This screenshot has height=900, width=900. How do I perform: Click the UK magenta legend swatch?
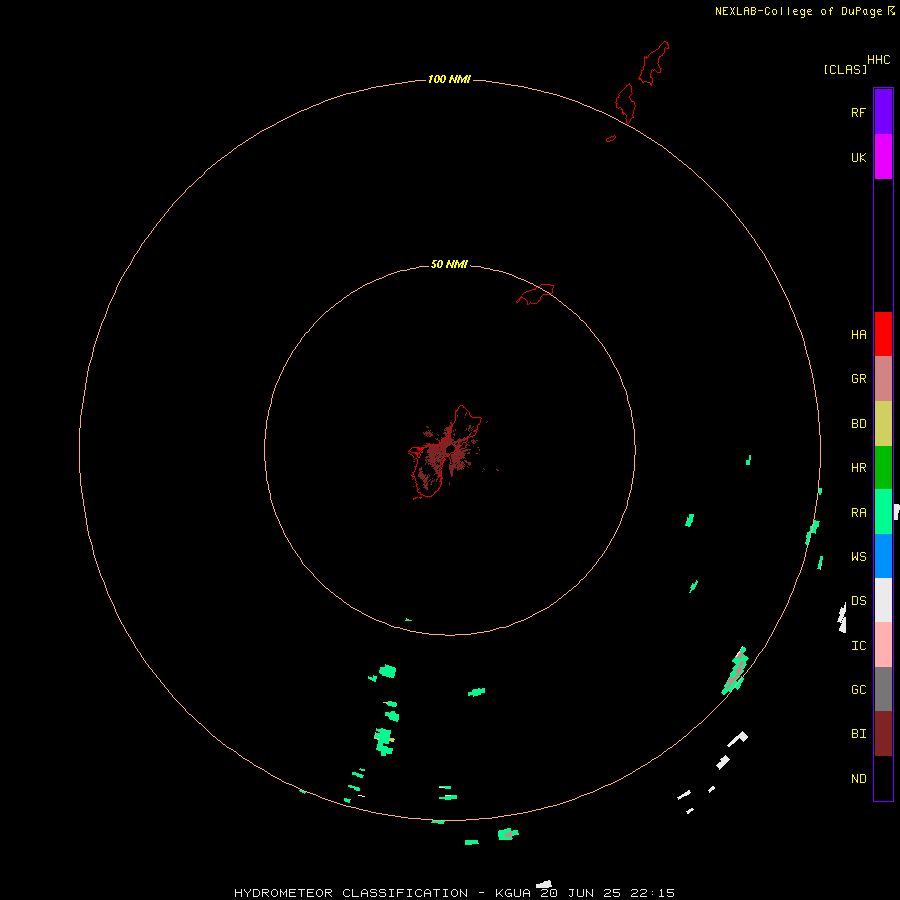coord(883,157)
